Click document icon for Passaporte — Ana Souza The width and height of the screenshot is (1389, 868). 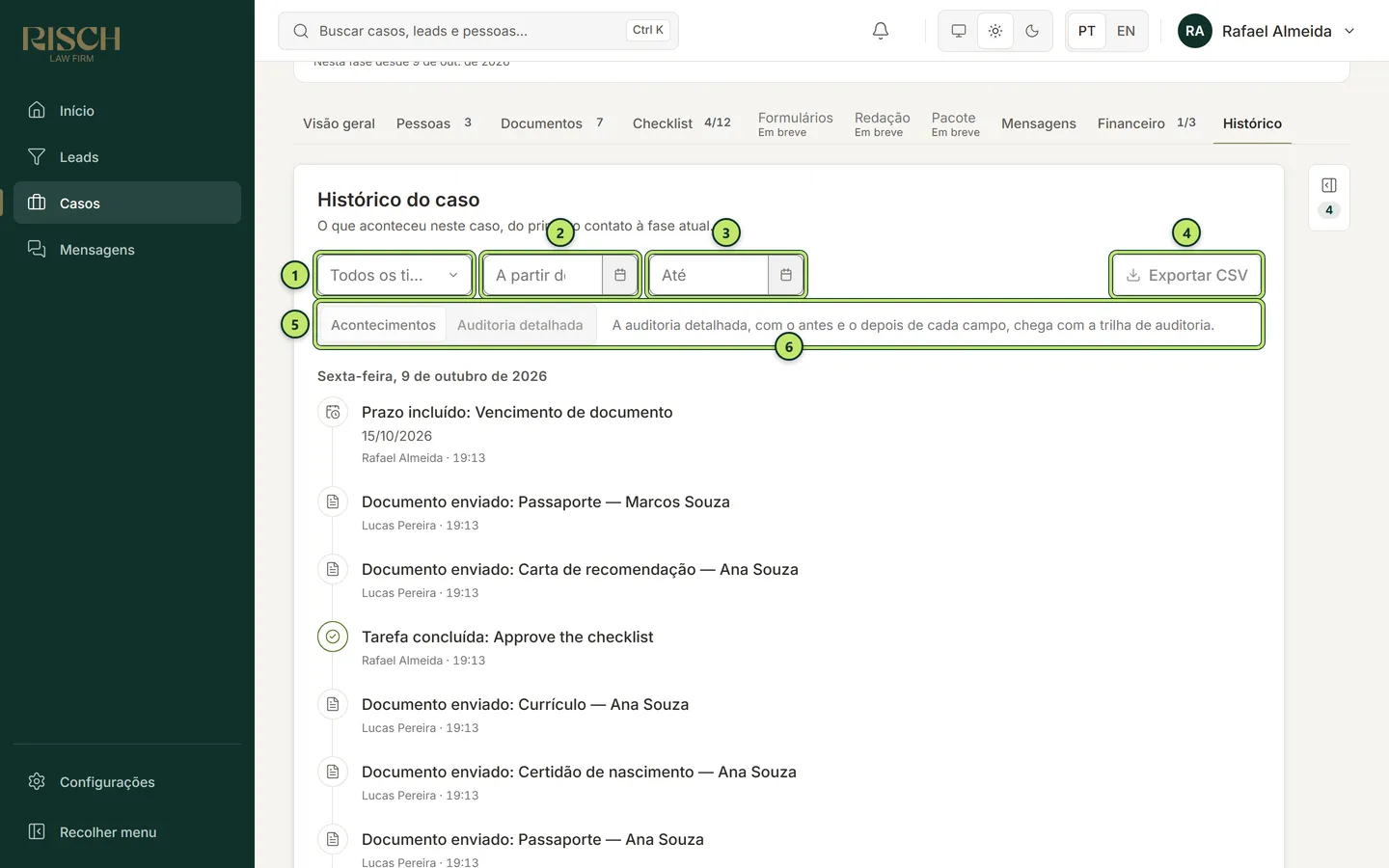[333, 839]
